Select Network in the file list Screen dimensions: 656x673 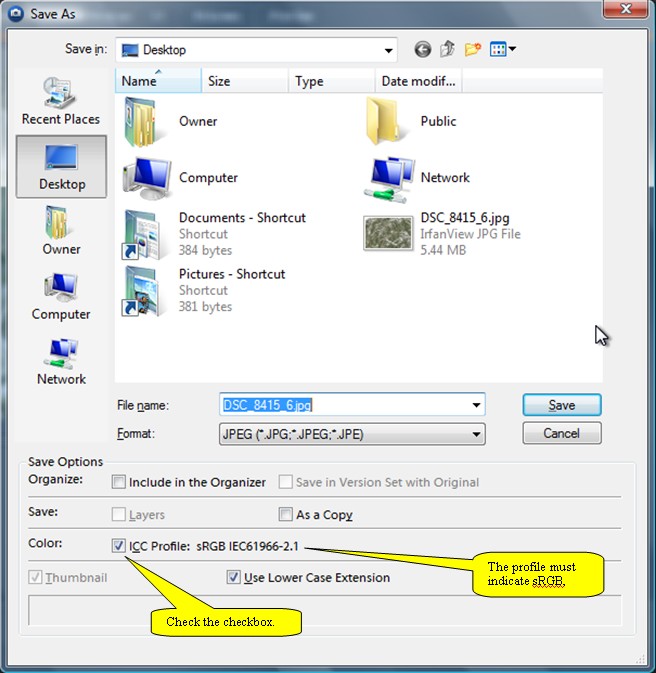click(x=416, y=178)
